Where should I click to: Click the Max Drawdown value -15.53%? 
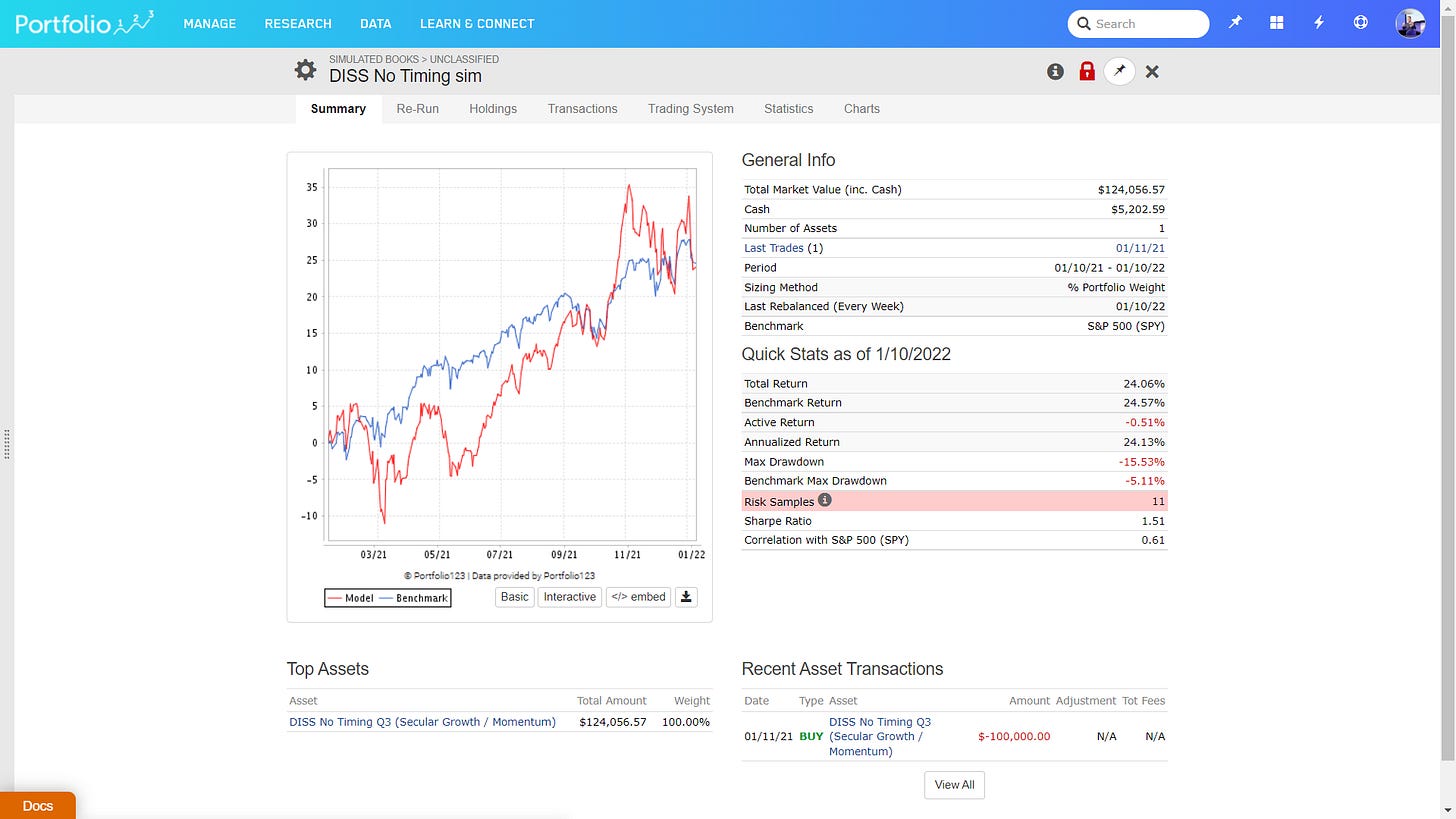click(x=1142, y=462)
